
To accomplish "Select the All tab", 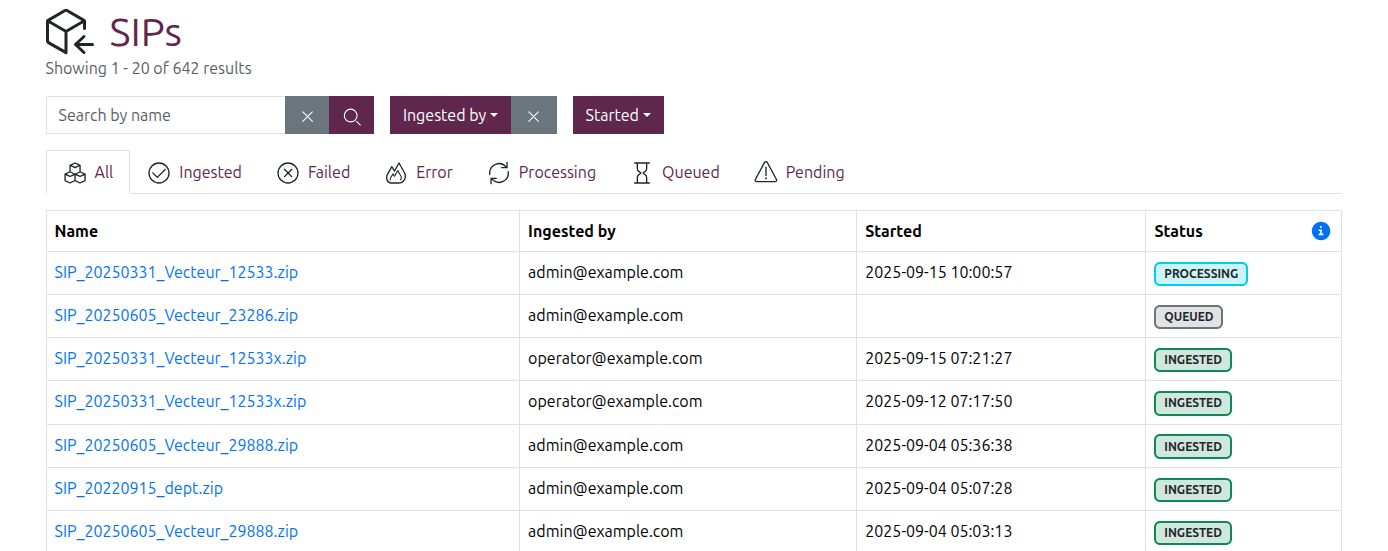I will click(x=88, y=172).
